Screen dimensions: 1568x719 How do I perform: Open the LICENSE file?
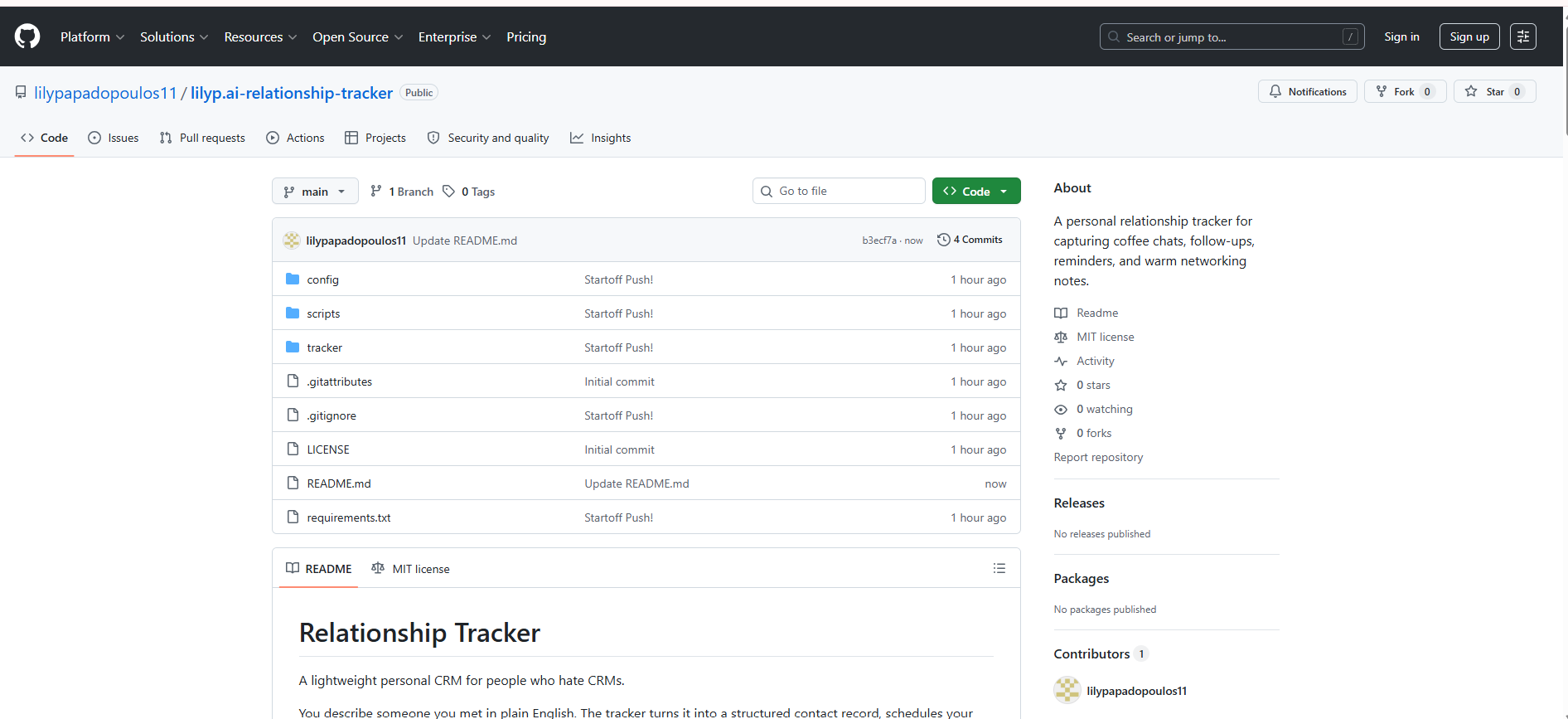pyautogui.click(x=328, y=449)
